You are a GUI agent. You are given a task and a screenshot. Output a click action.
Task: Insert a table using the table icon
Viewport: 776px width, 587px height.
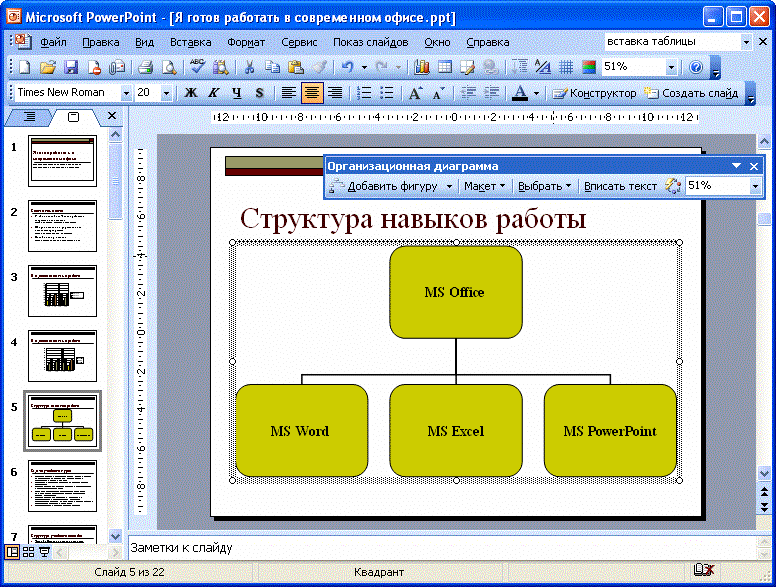444,67
